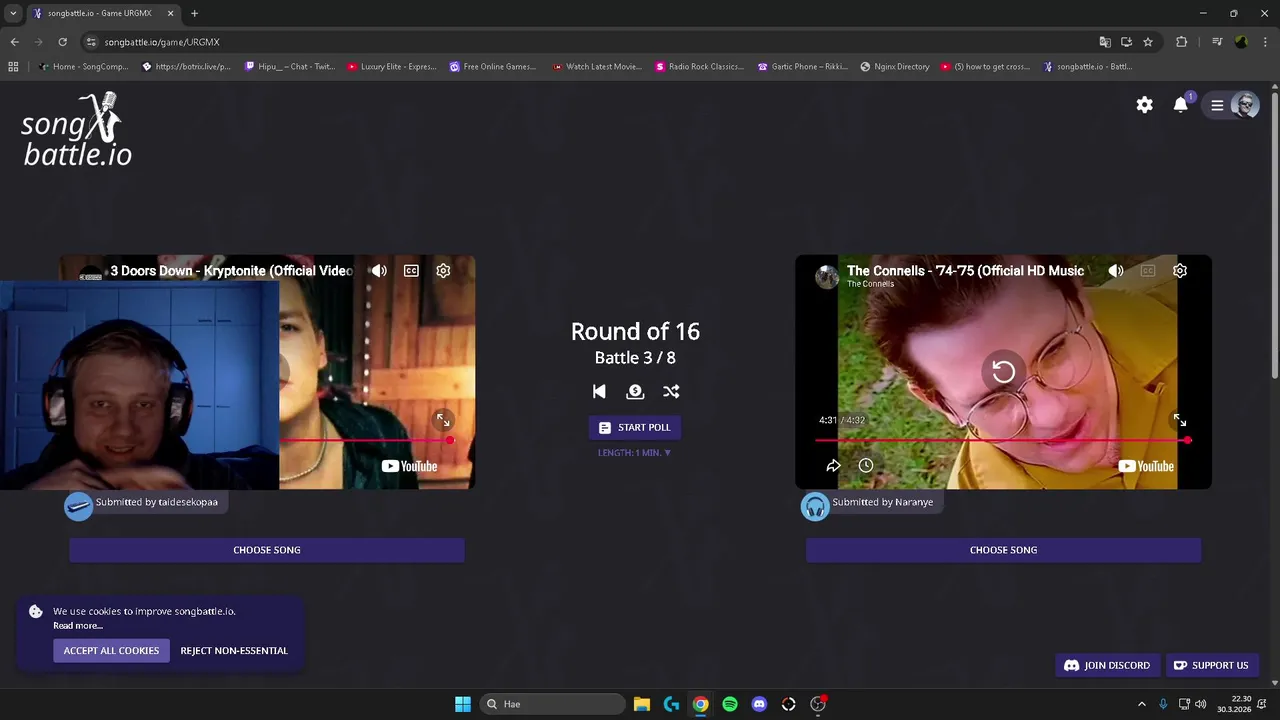Expand Kryptonite video to fullscreen
Screen dimensions: 1280x720
tap(443, 420)
